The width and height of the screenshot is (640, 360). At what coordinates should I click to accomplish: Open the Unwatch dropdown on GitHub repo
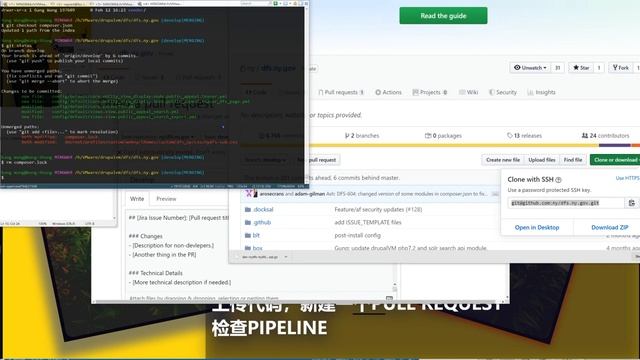click(530, 68)
